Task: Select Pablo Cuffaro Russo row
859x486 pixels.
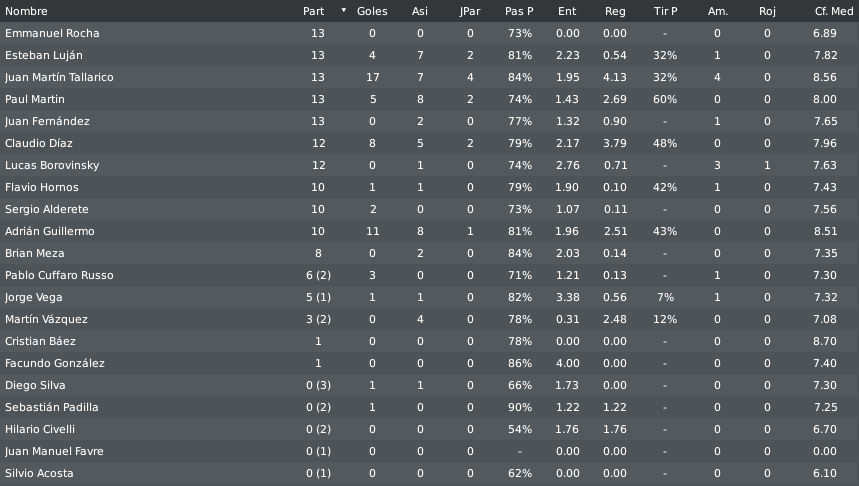Action: (x=430, y=275)
